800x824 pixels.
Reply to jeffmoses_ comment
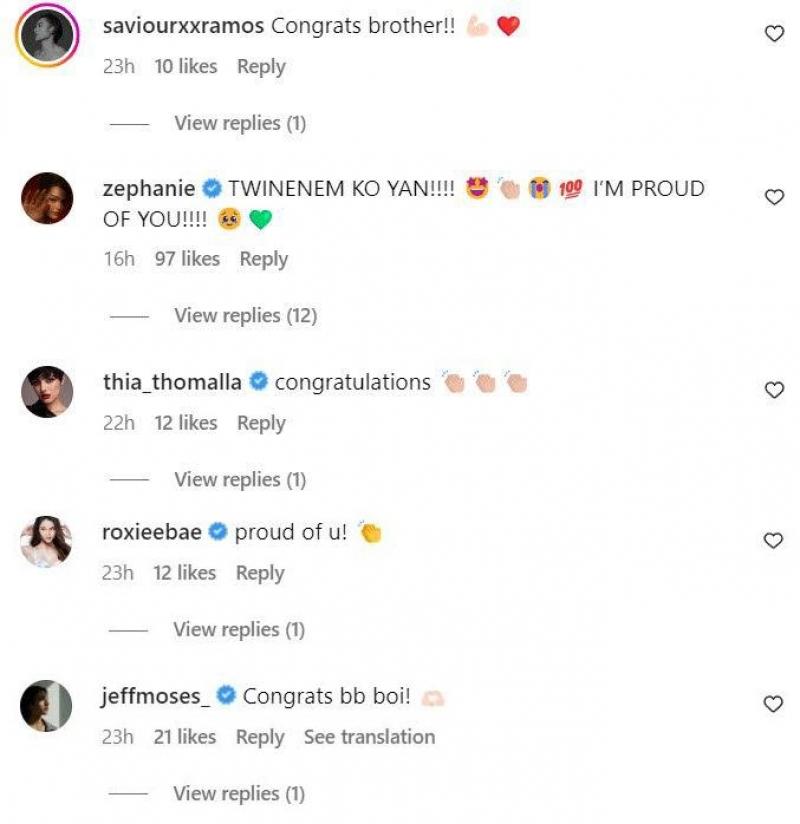[x=260, y=737]
